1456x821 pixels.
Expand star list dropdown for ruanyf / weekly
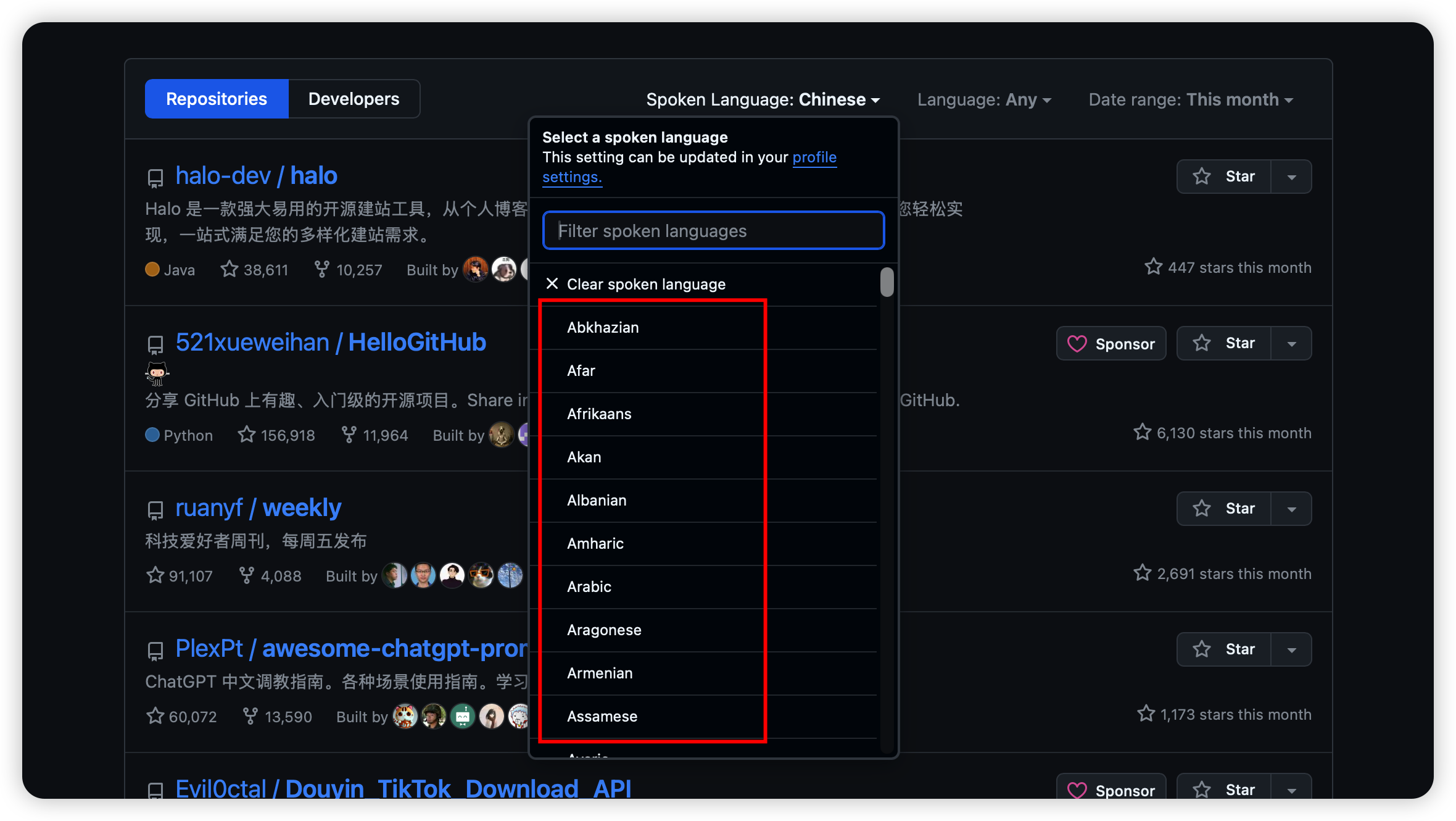(1291, 509)
